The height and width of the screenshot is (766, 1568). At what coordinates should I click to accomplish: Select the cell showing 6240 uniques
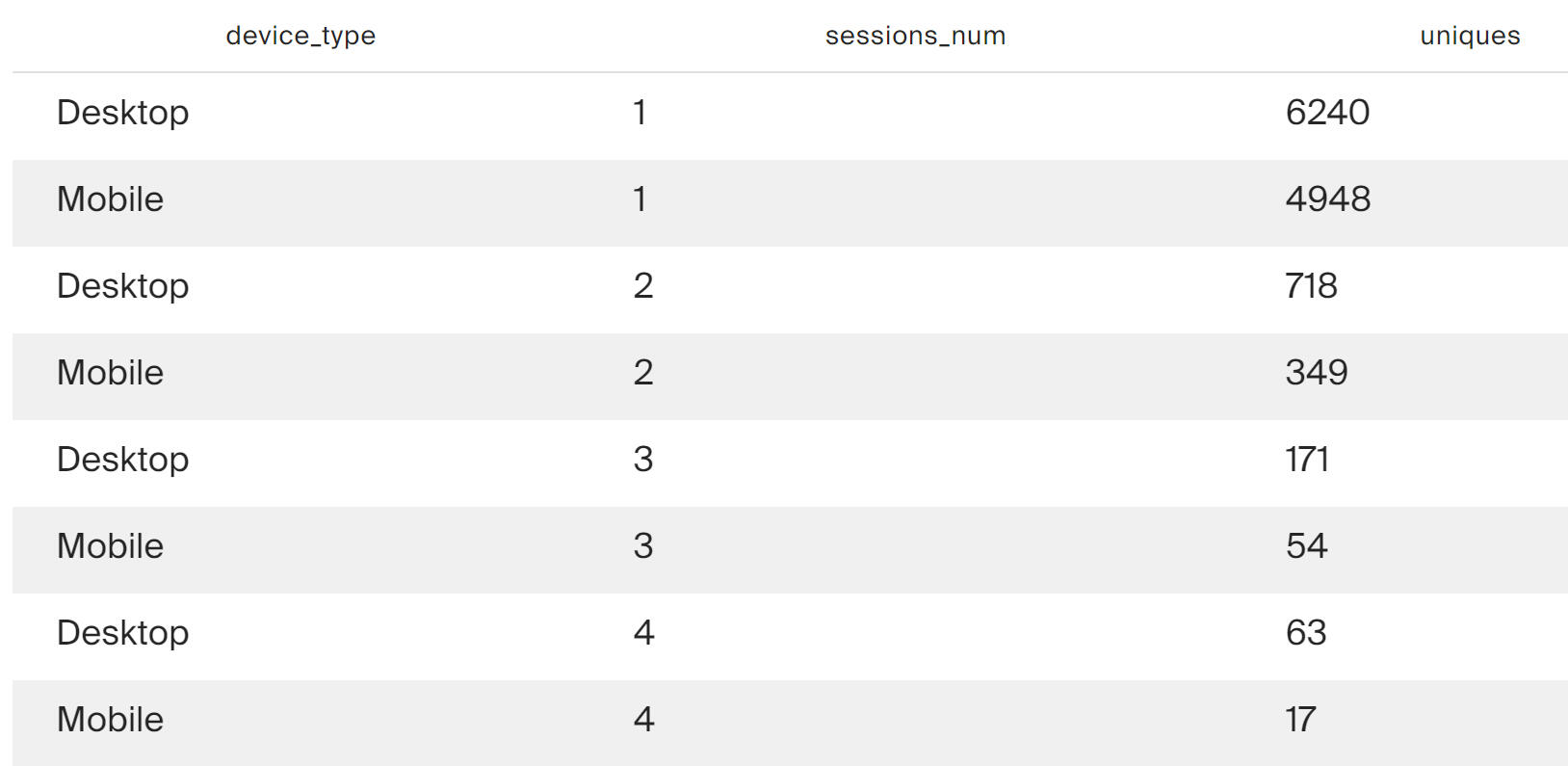[1327, 113]
